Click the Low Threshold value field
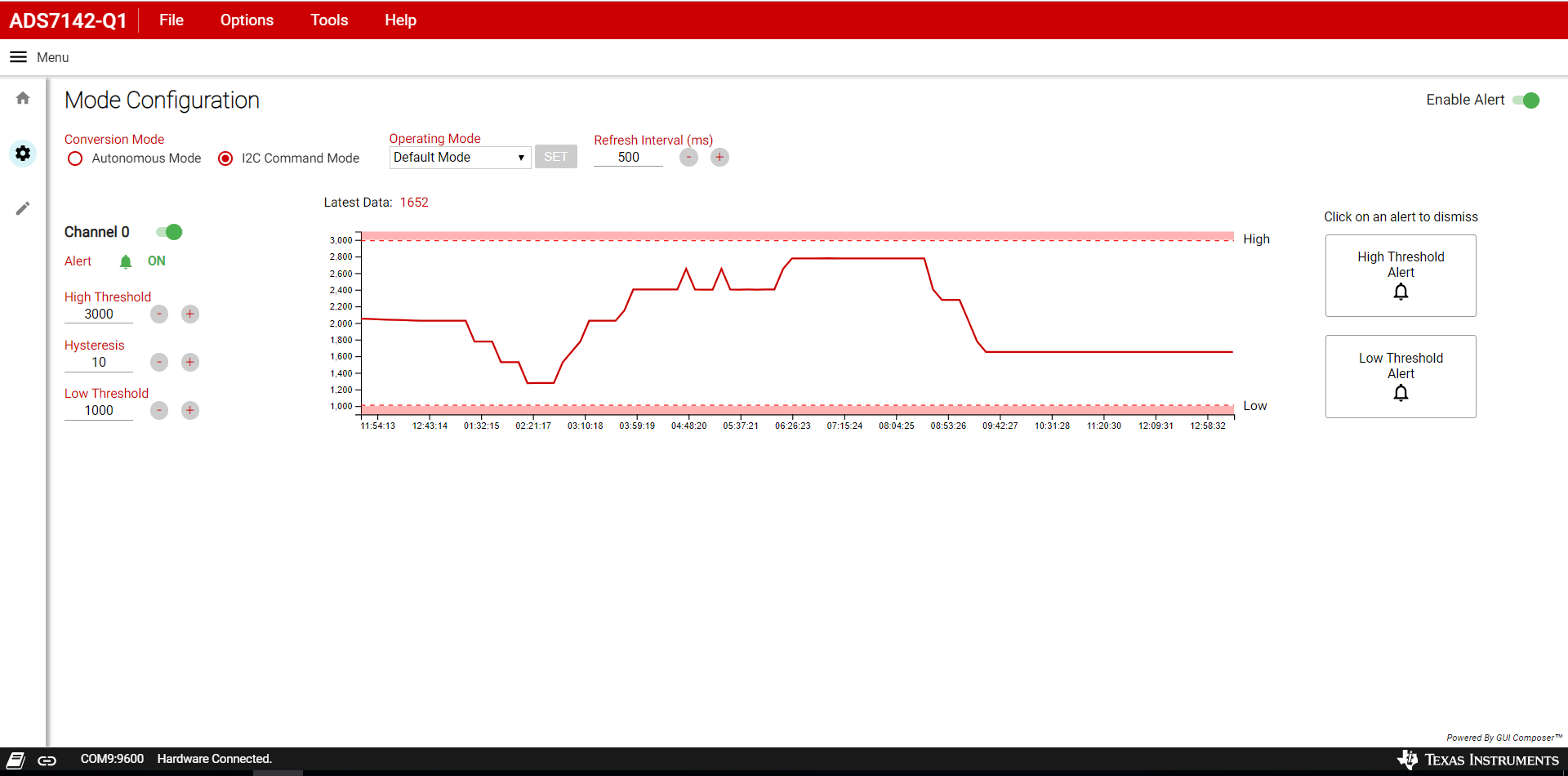 point(99,411)
